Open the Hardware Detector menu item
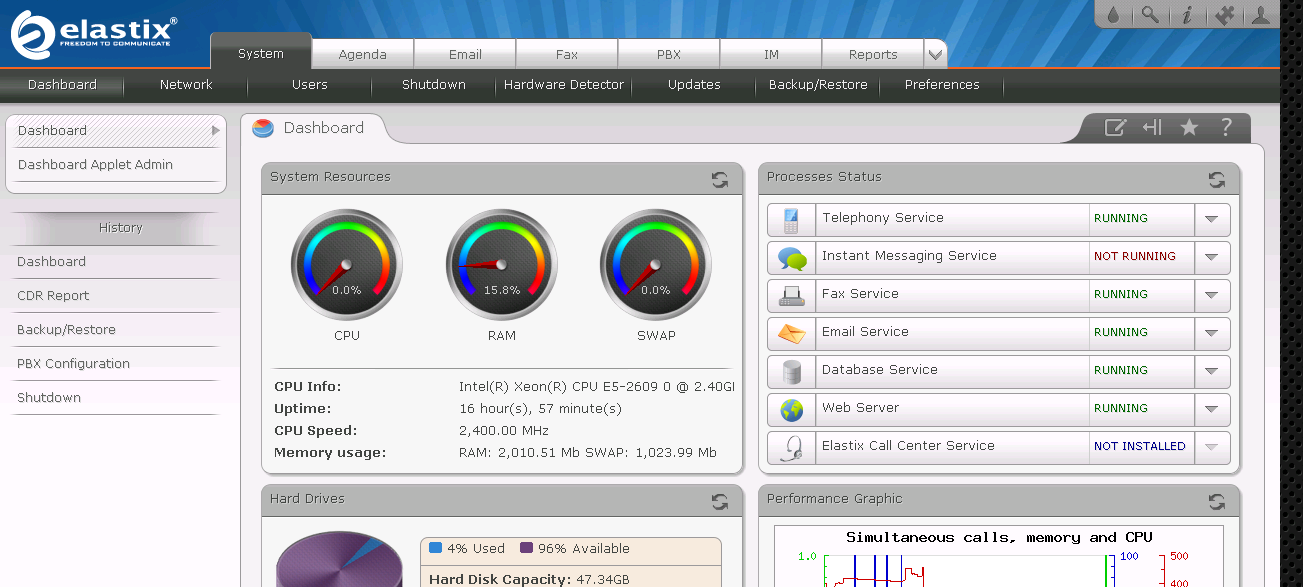 pos(563,85)
